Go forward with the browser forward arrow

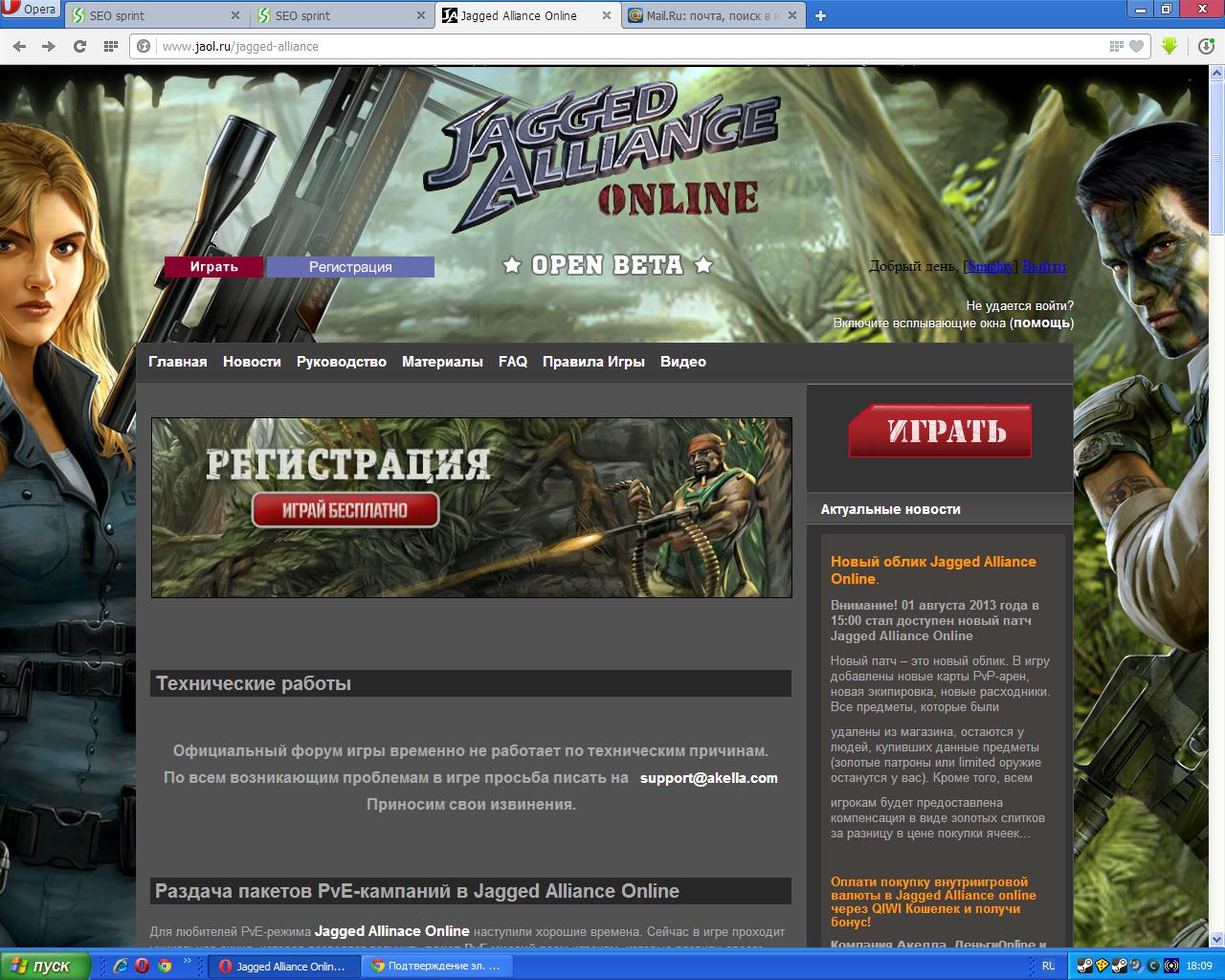point(49,46)
